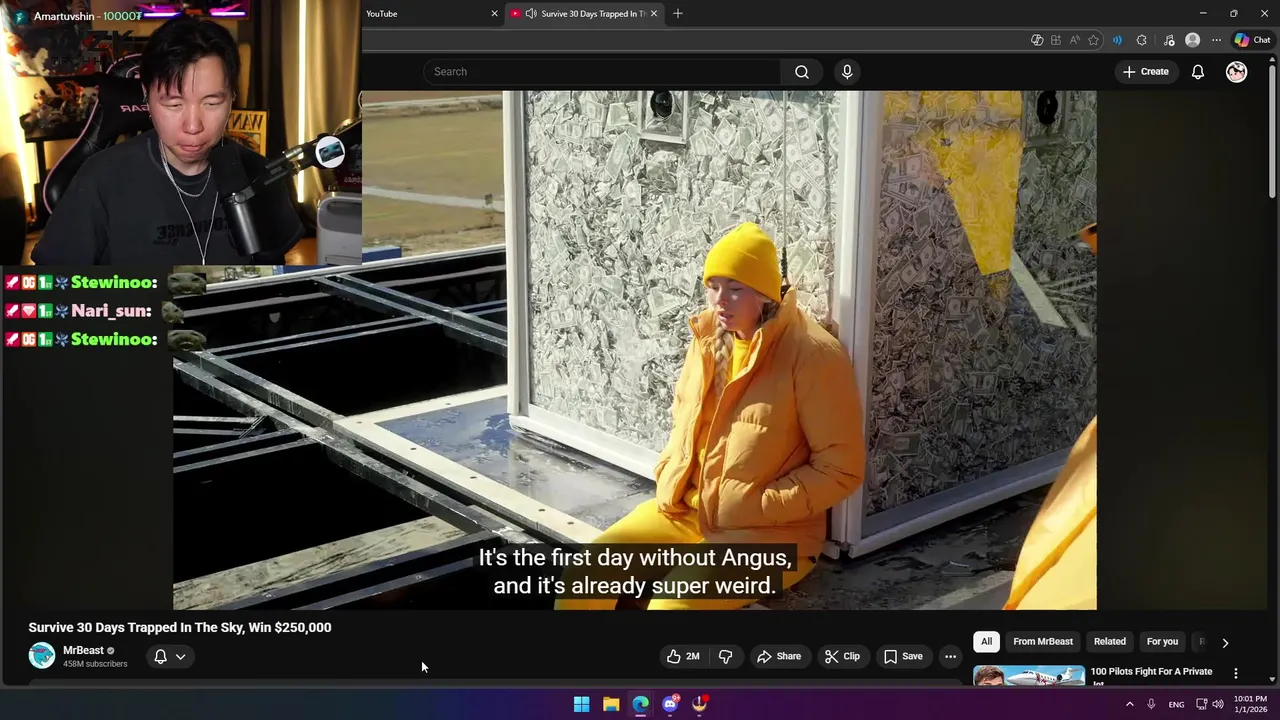The height and width of the screenshot is (720, 1280).
Task: Open the Edge browser profile icon
Action: pos(1192,40)
